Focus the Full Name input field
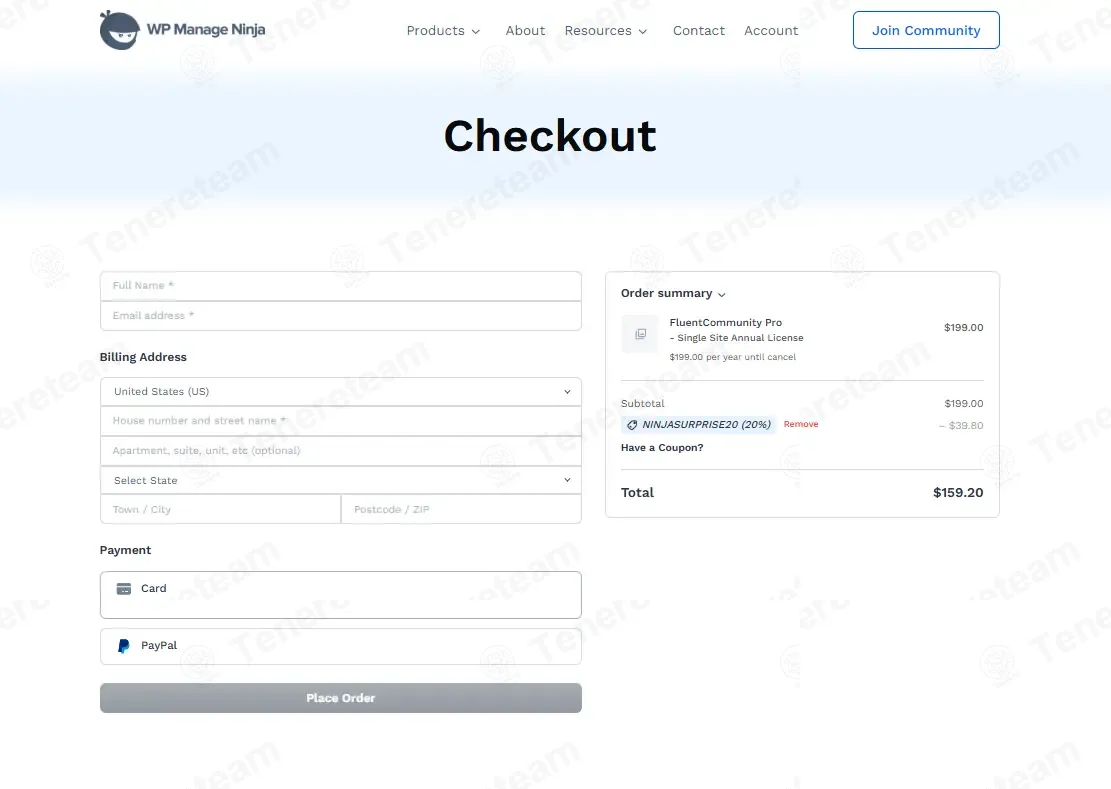The width and height of the screenshot is (1111, 789). point(340,286)
